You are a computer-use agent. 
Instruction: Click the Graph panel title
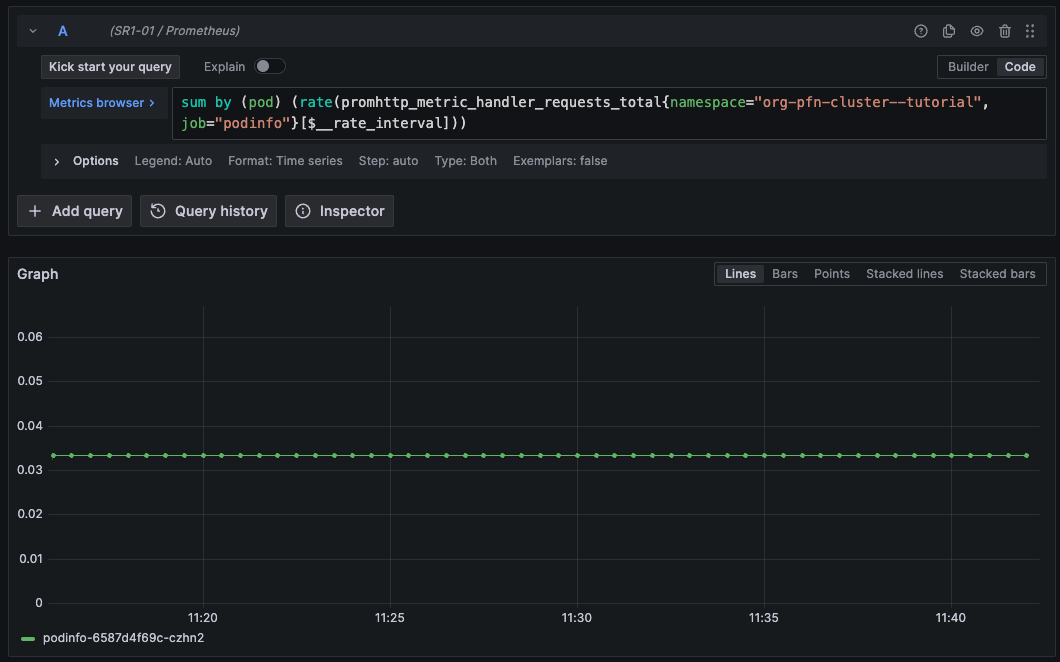tap(38, 274)
